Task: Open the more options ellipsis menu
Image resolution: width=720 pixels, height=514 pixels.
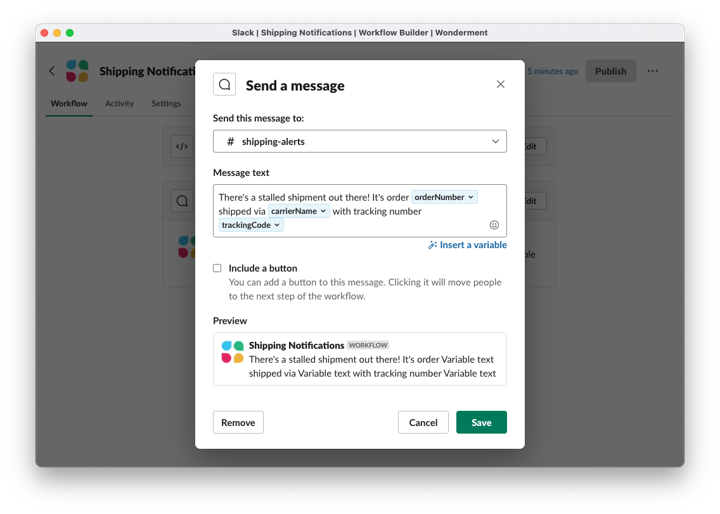Action: coord(652,71)
